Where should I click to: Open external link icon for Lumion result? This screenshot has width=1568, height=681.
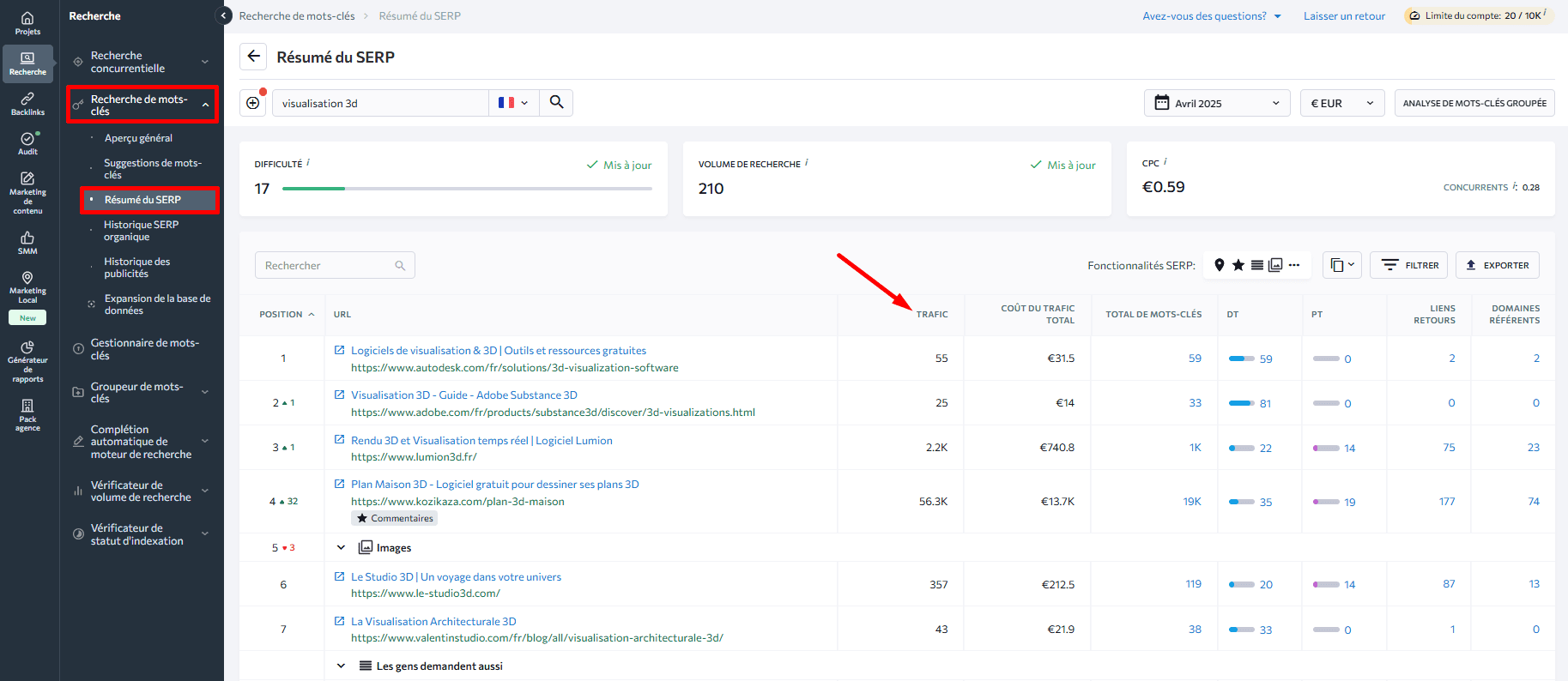click(x=339, y=439)
